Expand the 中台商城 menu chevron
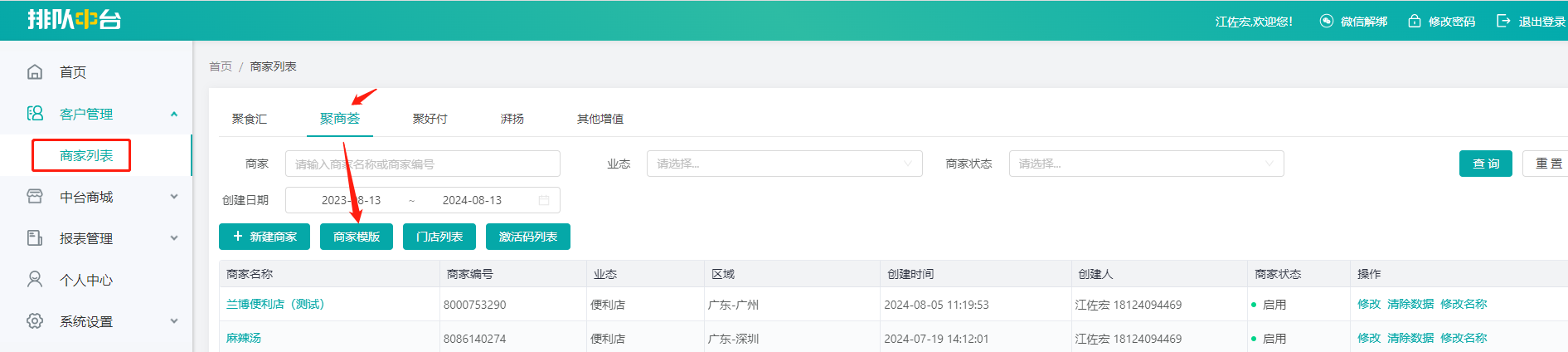The height and width of the screenshot is (352, 1568). tap(174, 197)
